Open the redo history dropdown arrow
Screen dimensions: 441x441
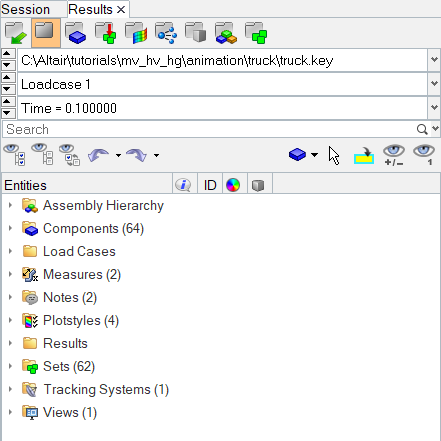click(156, 155)
